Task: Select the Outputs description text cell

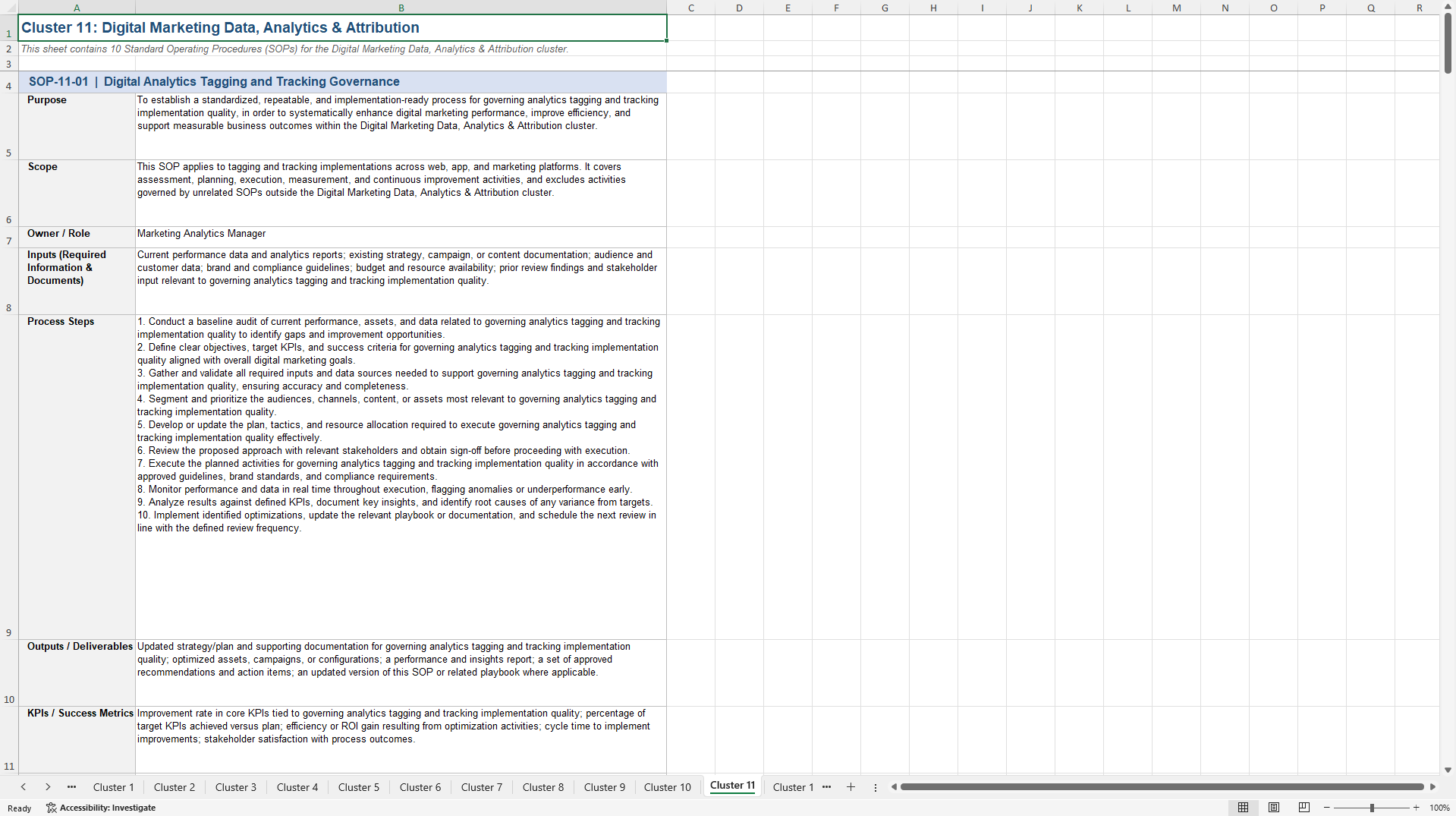Action: 401,673
